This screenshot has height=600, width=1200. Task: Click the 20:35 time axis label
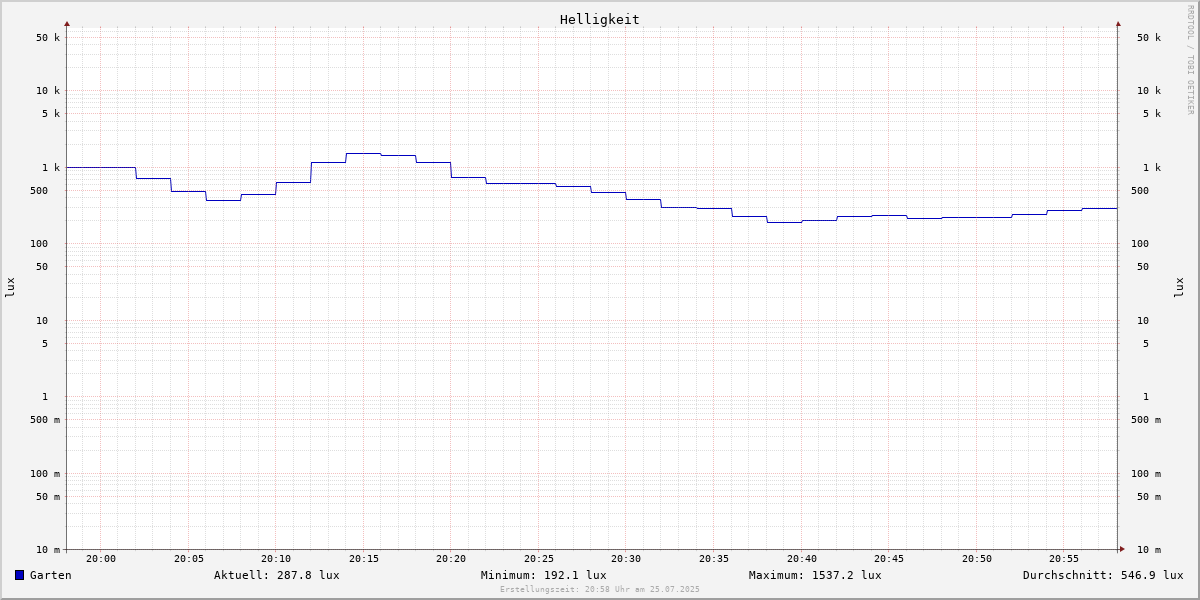pos(714,559)
